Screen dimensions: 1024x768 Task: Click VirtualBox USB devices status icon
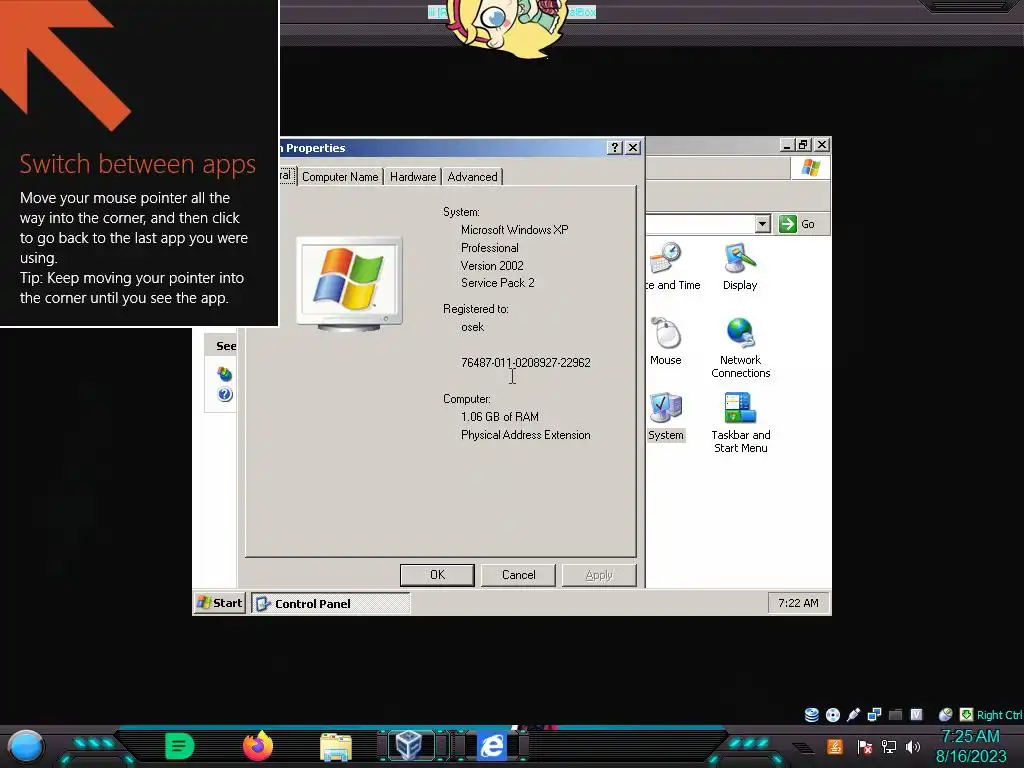(x=854, y=714)
